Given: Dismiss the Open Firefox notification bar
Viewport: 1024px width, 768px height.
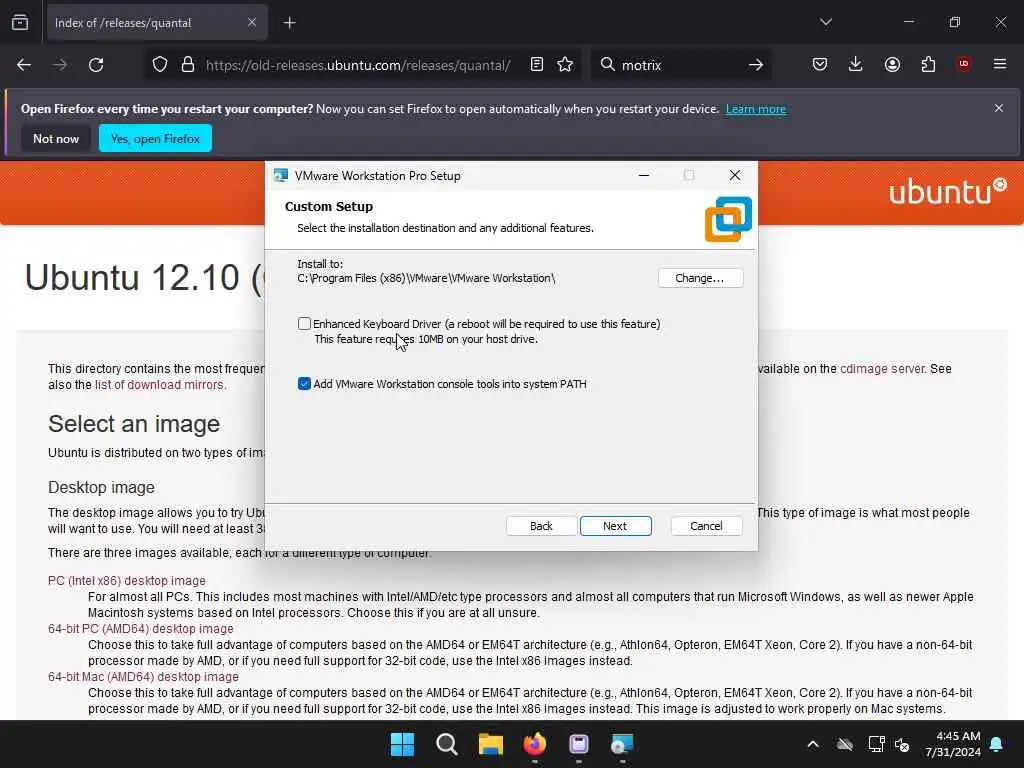Looking at the screenshot, I should click(x=999, y=108).
